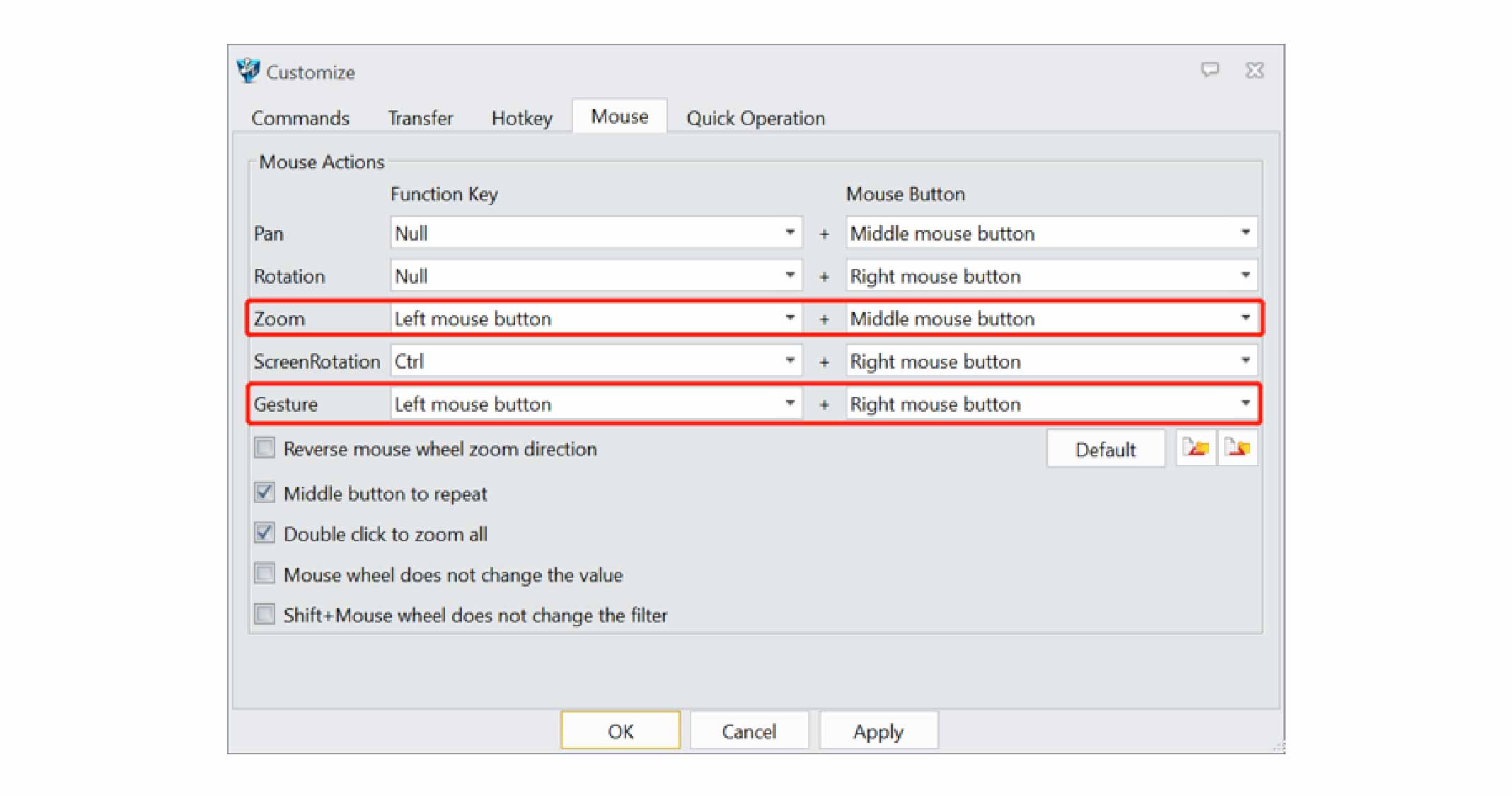Image resolution: width=1512 pixels, height=796 pixels.
Task: Click the Customize app logo icon
Action: pos(248,71)
